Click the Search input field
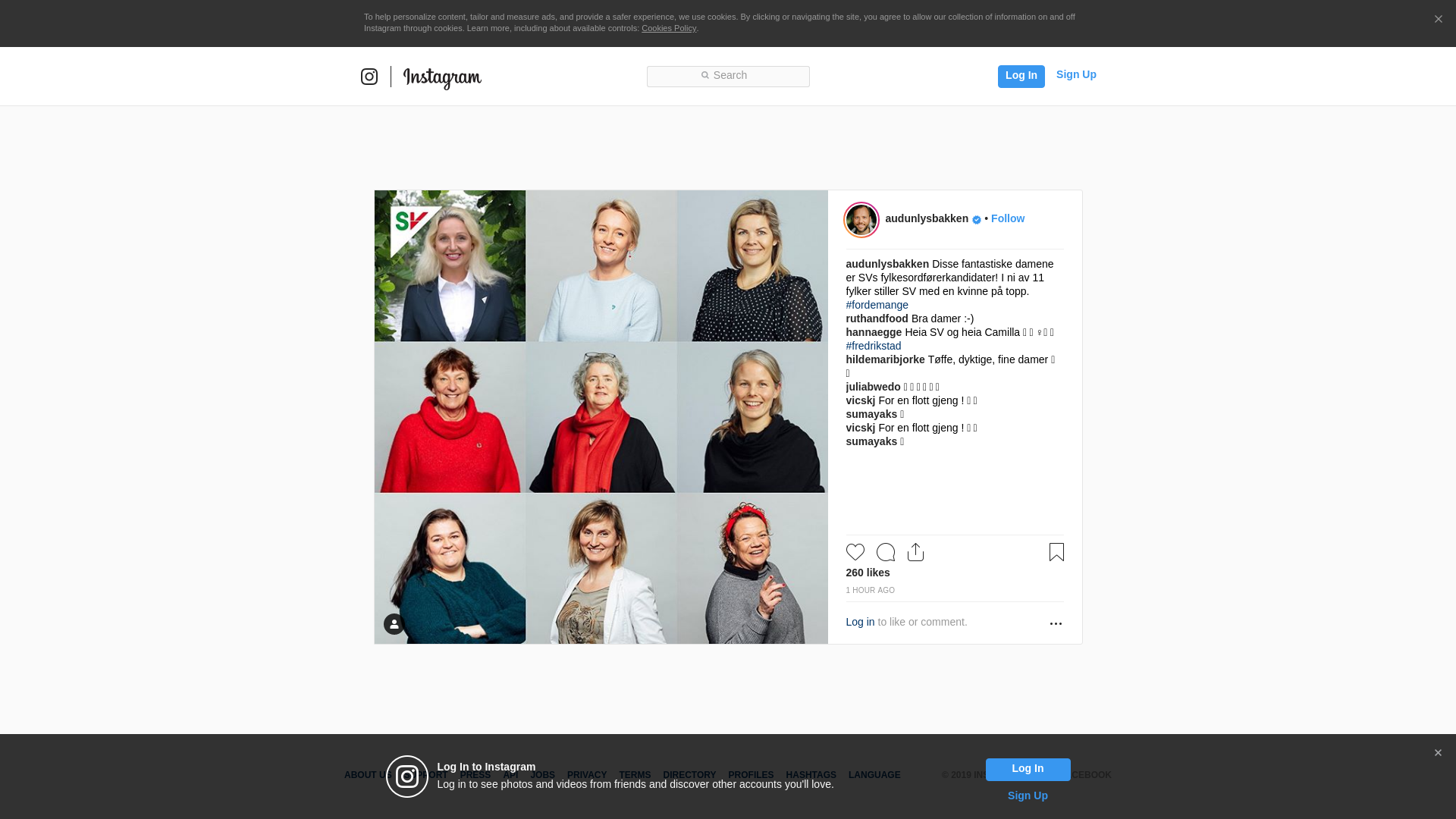The height and width of the screenshot is (819, 1456). pos(728,77)
